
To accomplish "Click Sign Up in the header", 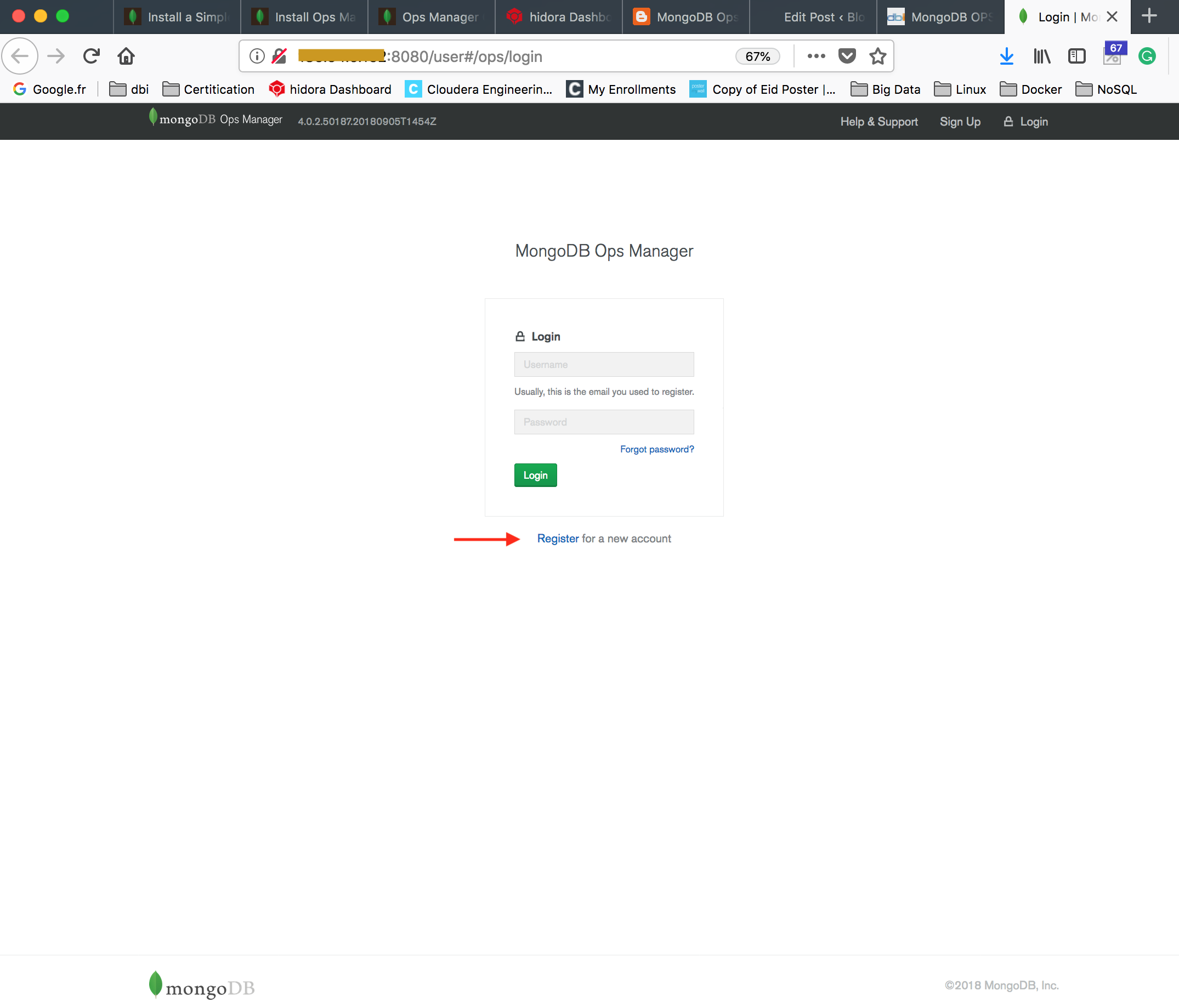I will coord(960,121).
